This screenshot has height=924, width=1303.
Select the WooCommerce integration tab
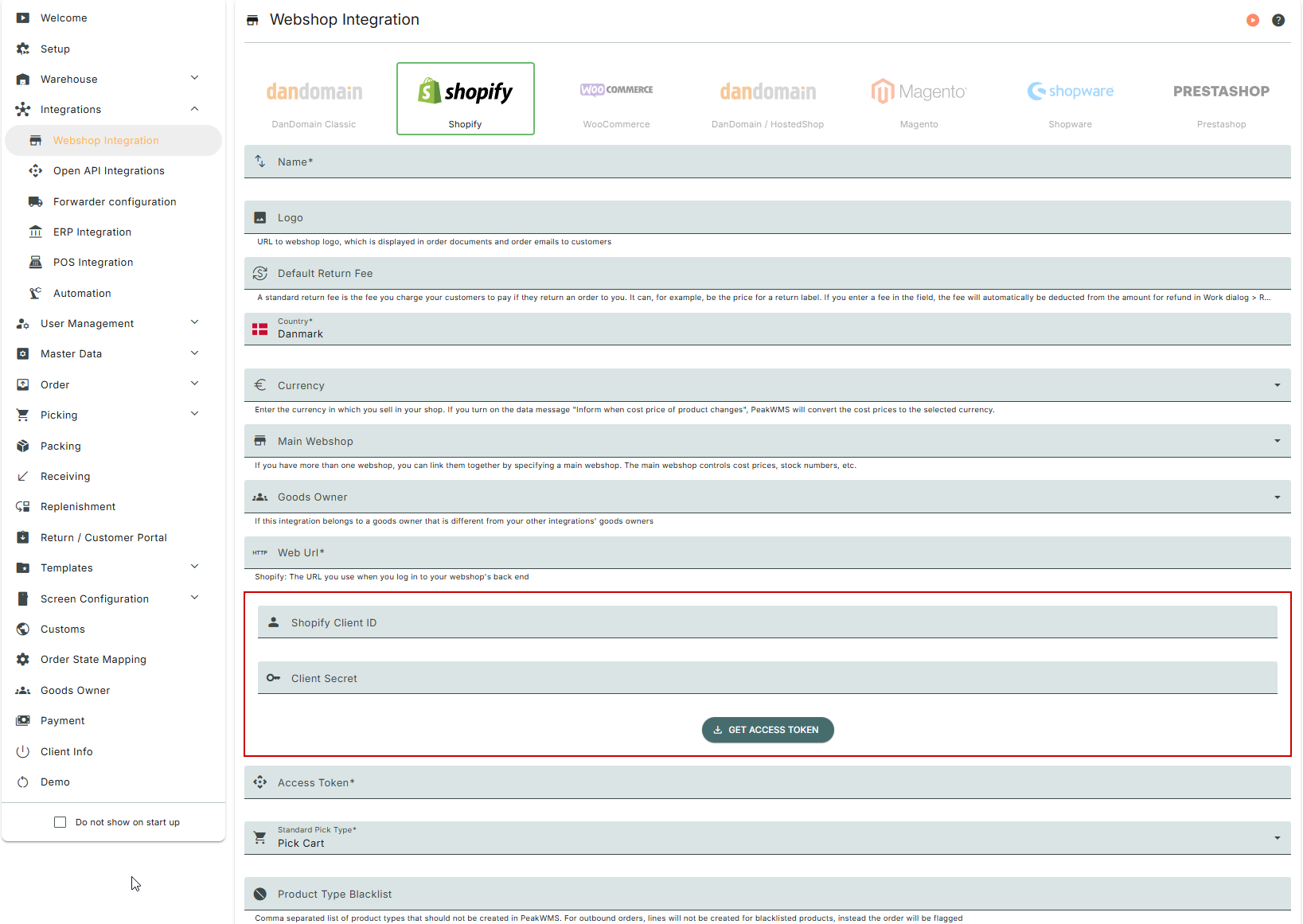point(617,99)
